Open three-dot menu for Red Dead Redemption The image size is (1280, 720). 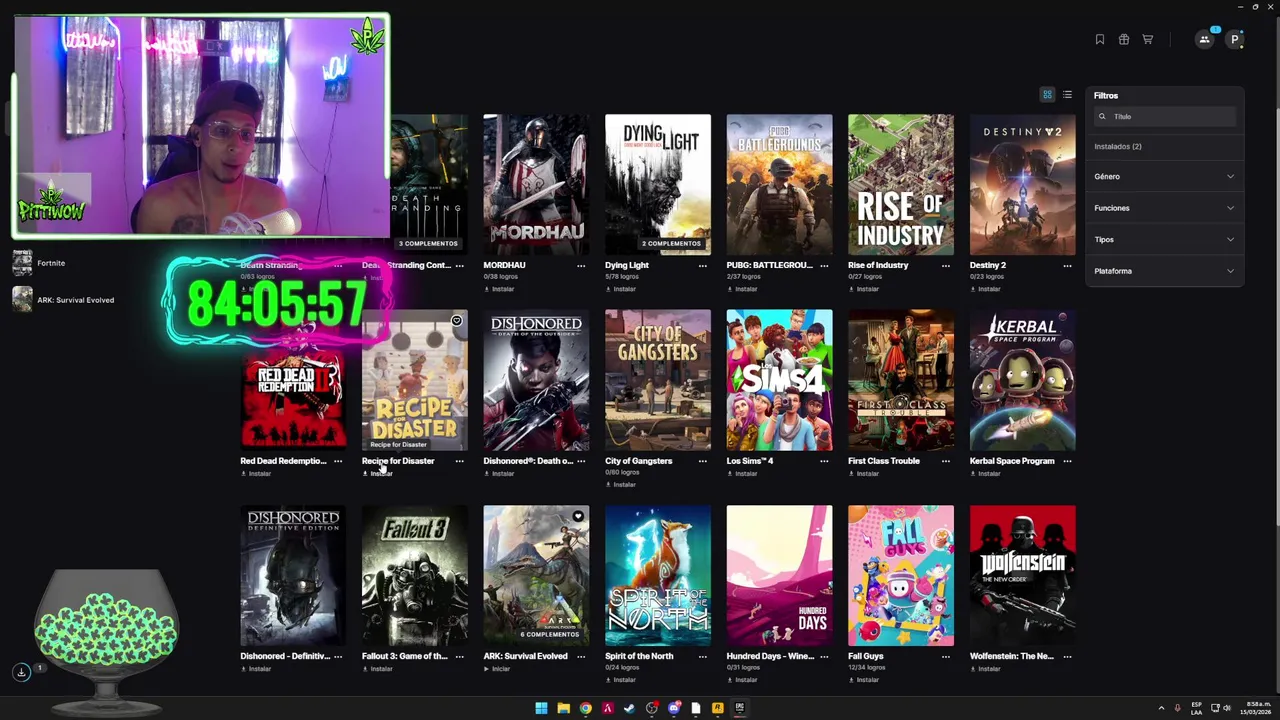(x=338, y=461)
